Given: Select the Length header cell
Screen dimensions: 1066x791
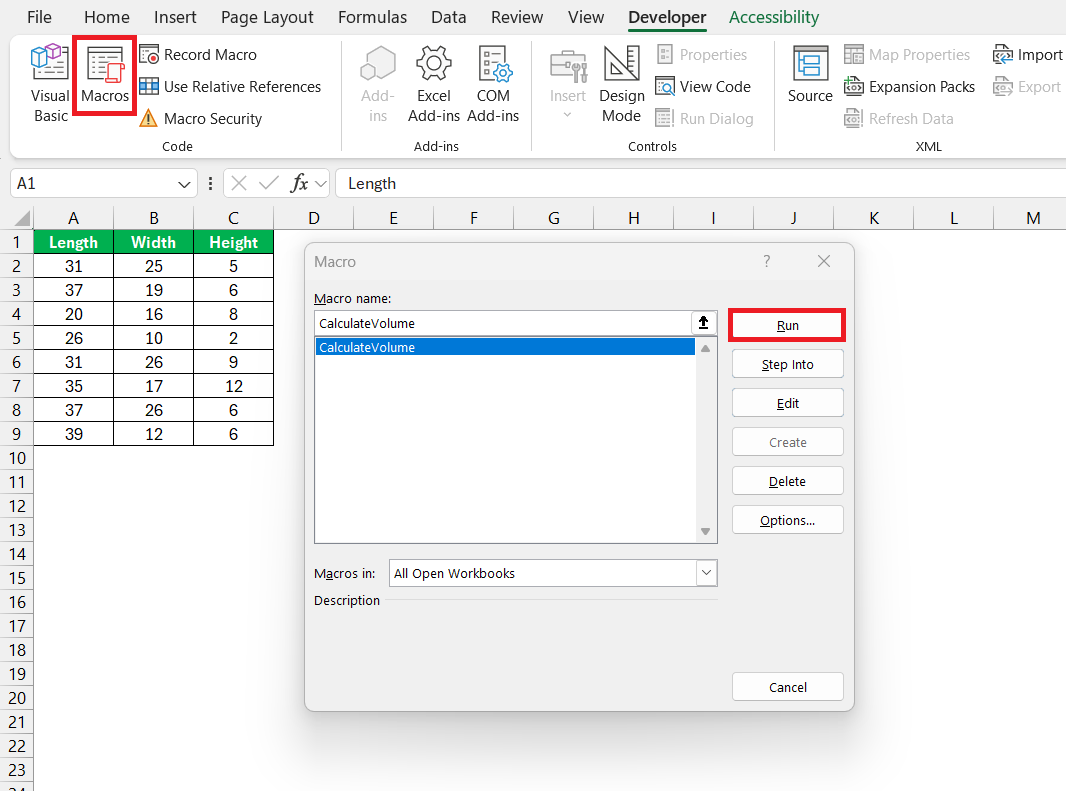Looking at the screenshot, I should 73,242.
